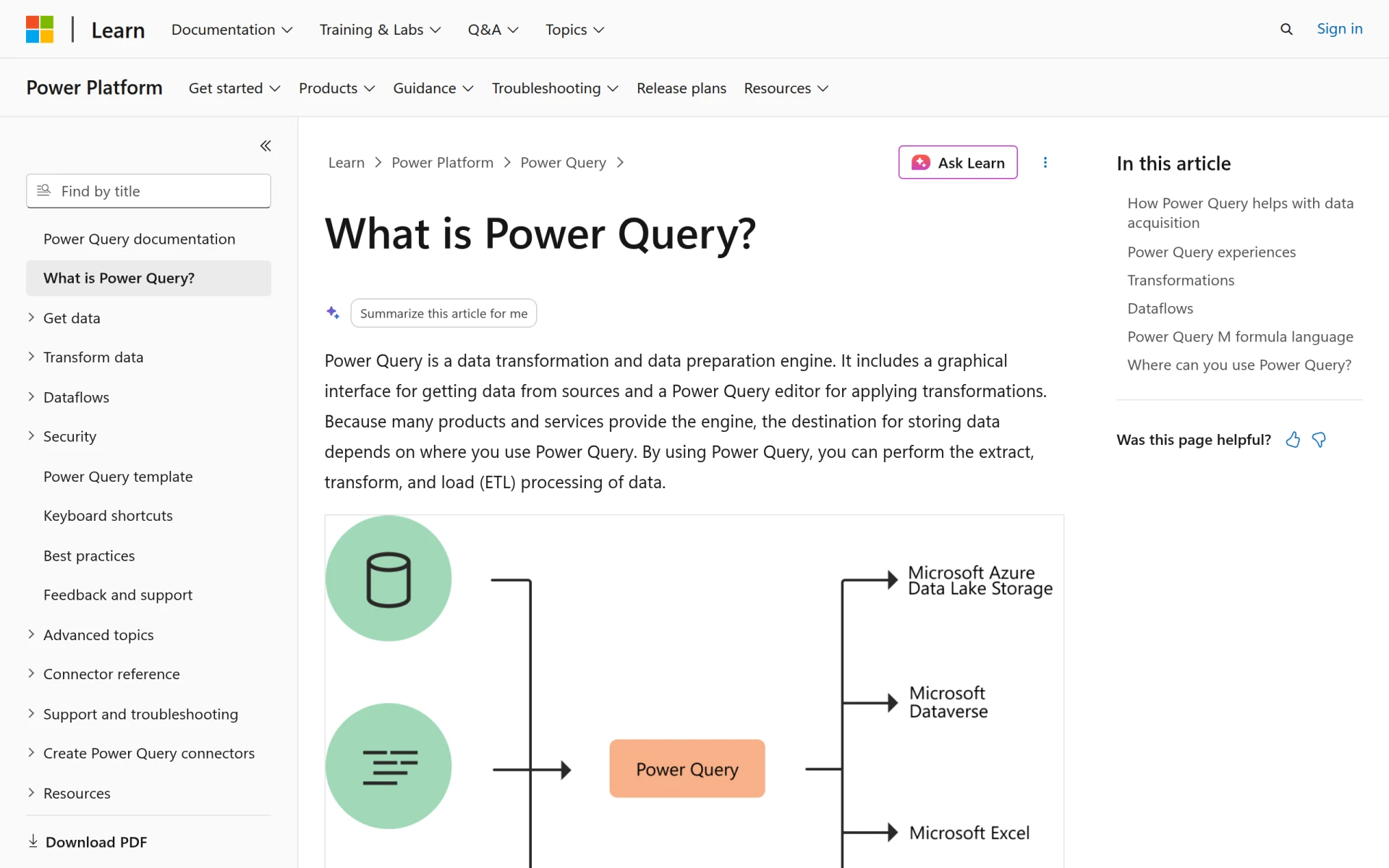Open the more actions vertical dots menu
The image size is (1389, 868).
point(1045,162)
